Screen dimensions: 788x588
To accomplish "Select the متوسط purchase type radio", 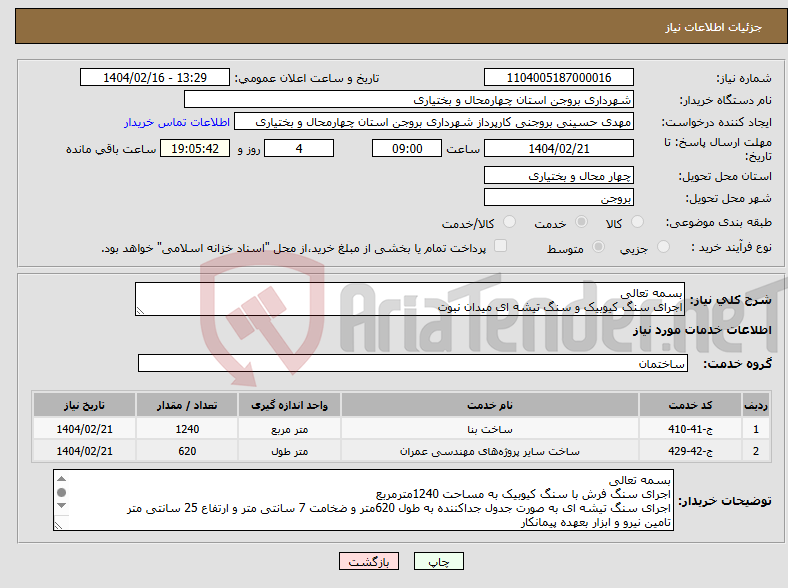I will (598, 247).
